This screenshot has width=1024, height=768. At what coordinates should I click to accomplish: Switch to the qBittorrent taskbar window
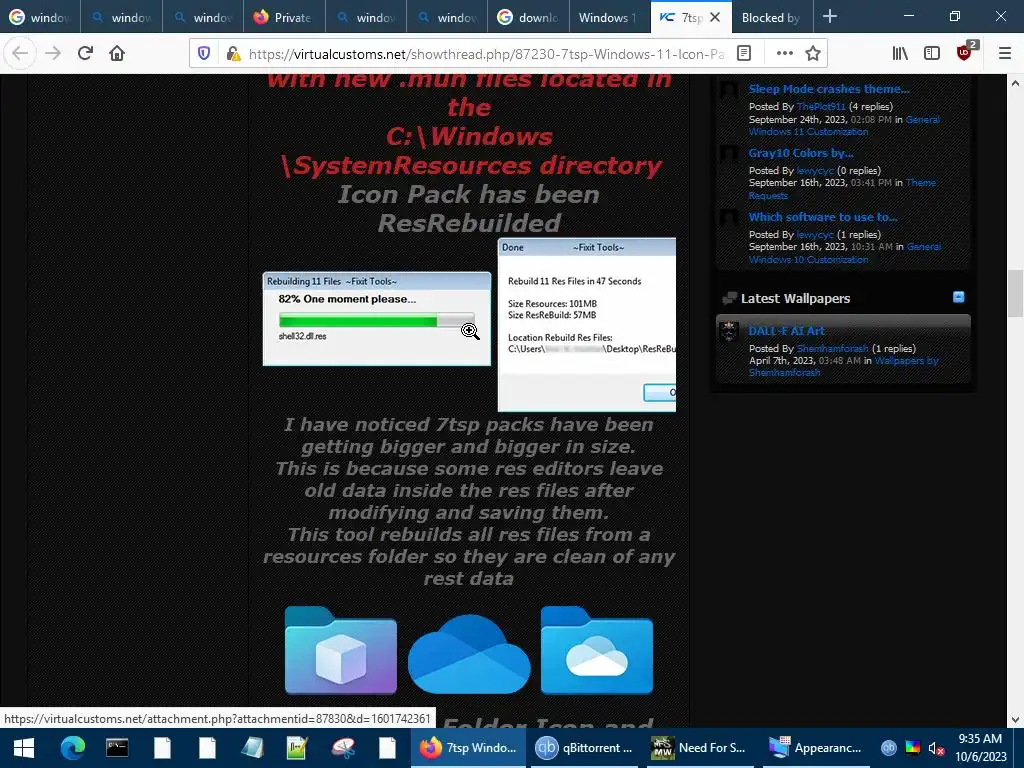click(x=584, y=748)
